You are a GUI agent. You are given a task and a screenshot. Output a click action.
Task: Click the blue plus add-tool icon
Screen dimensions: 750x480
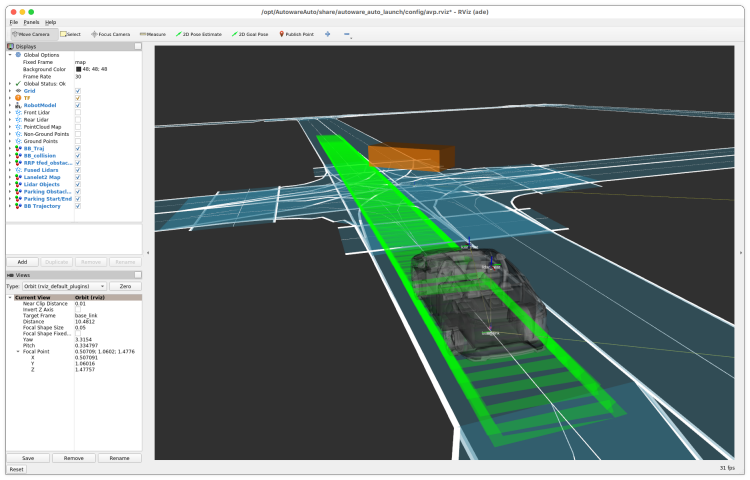click(x=328, y=33)
